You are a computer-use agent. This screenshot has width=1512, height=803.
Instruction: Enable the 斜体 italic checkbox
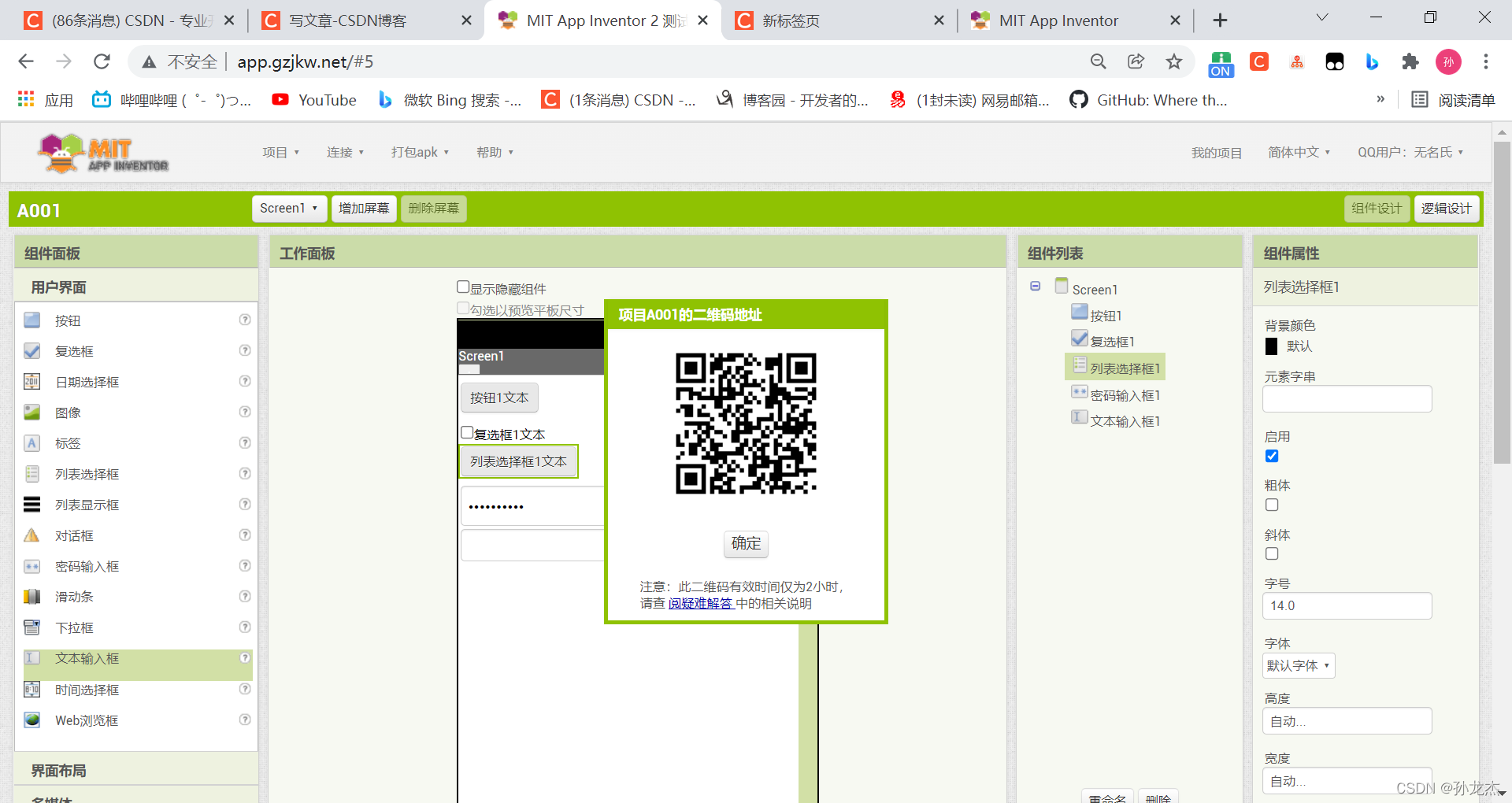click(x=1272, y=553)
